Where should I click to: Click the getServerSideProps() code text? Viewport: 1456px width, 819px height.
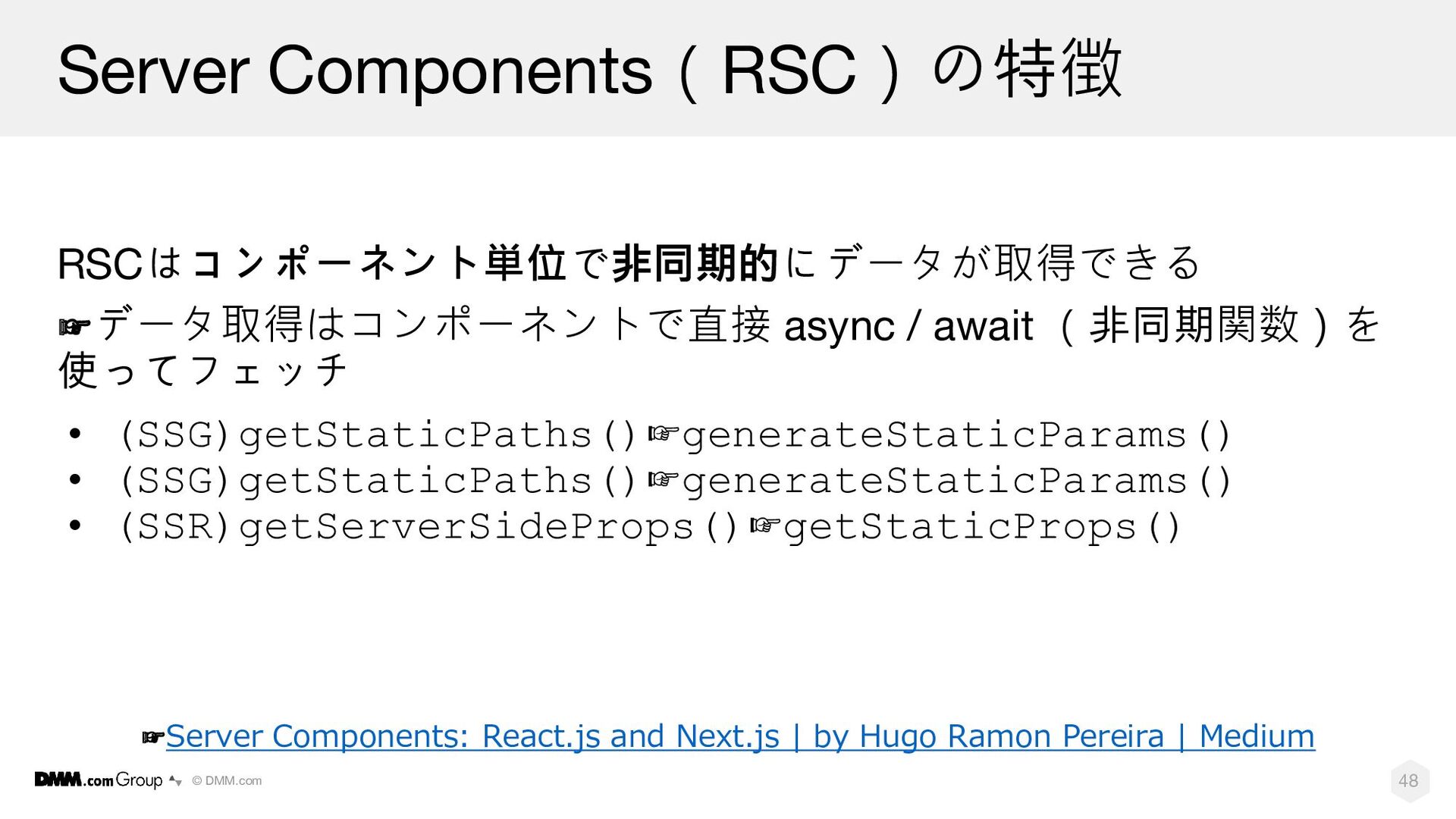pyautogui.click(x=488, y=527)
